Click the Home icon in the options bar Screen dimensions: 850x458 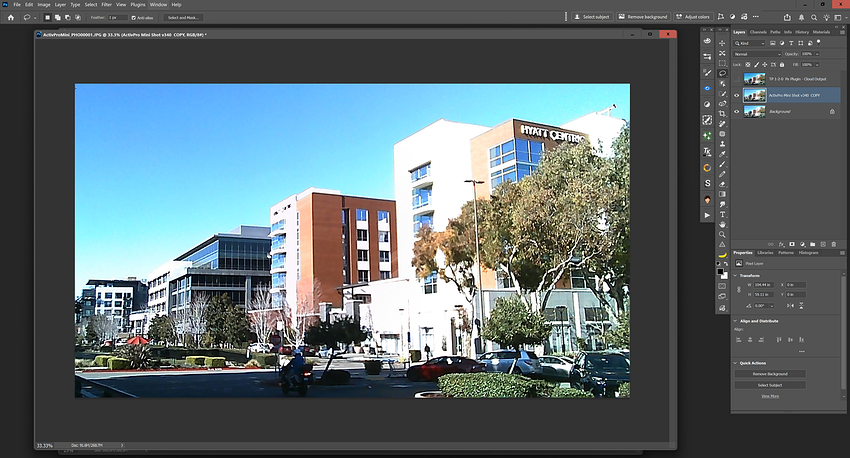9,17
